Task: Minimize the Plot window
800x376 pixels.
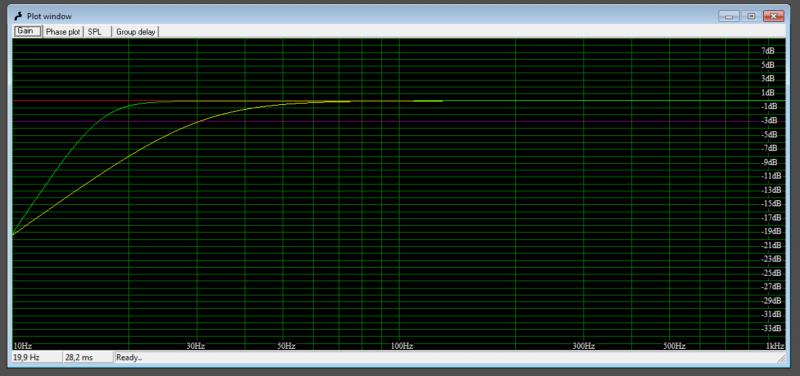Action: point(729,16)
